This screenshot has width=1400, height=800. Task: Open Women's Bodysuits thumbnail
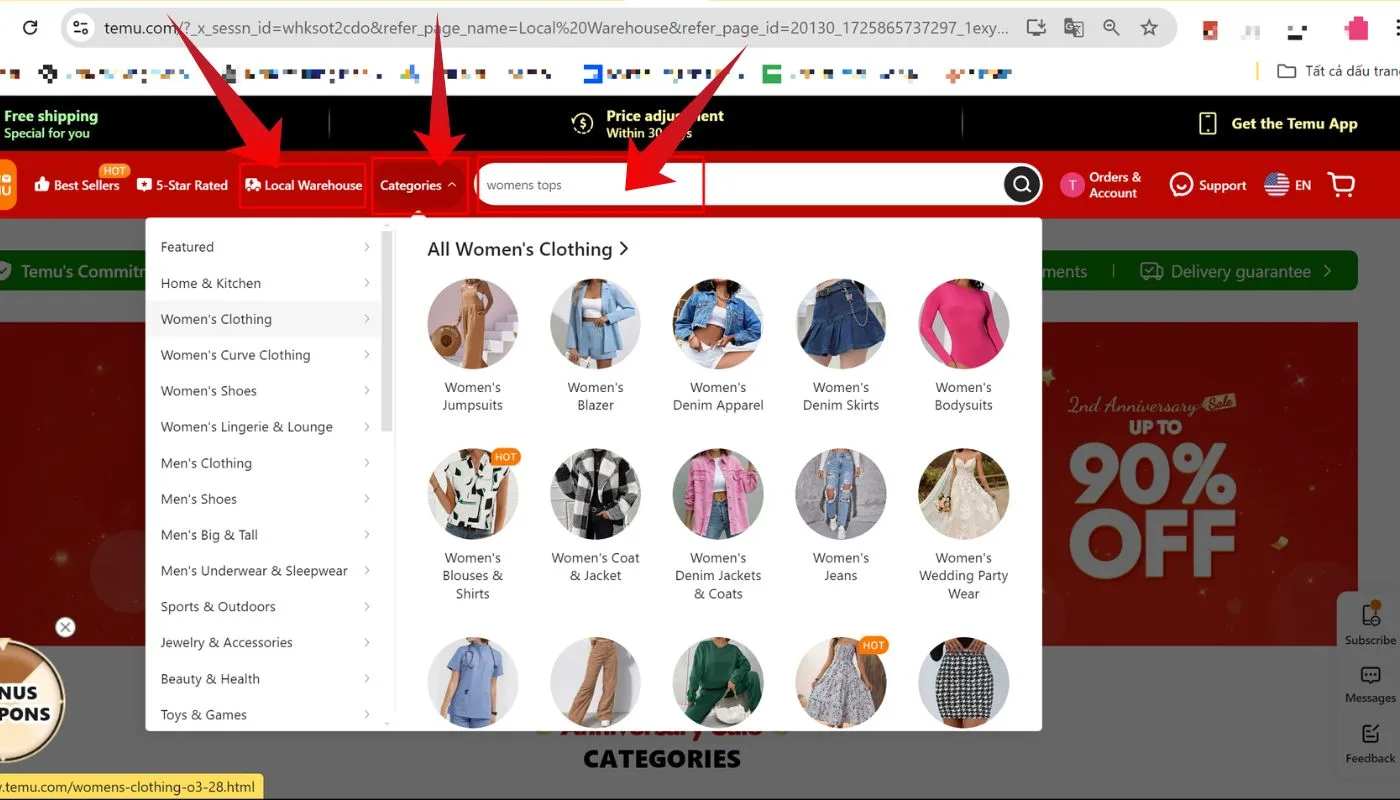point(964,324)
